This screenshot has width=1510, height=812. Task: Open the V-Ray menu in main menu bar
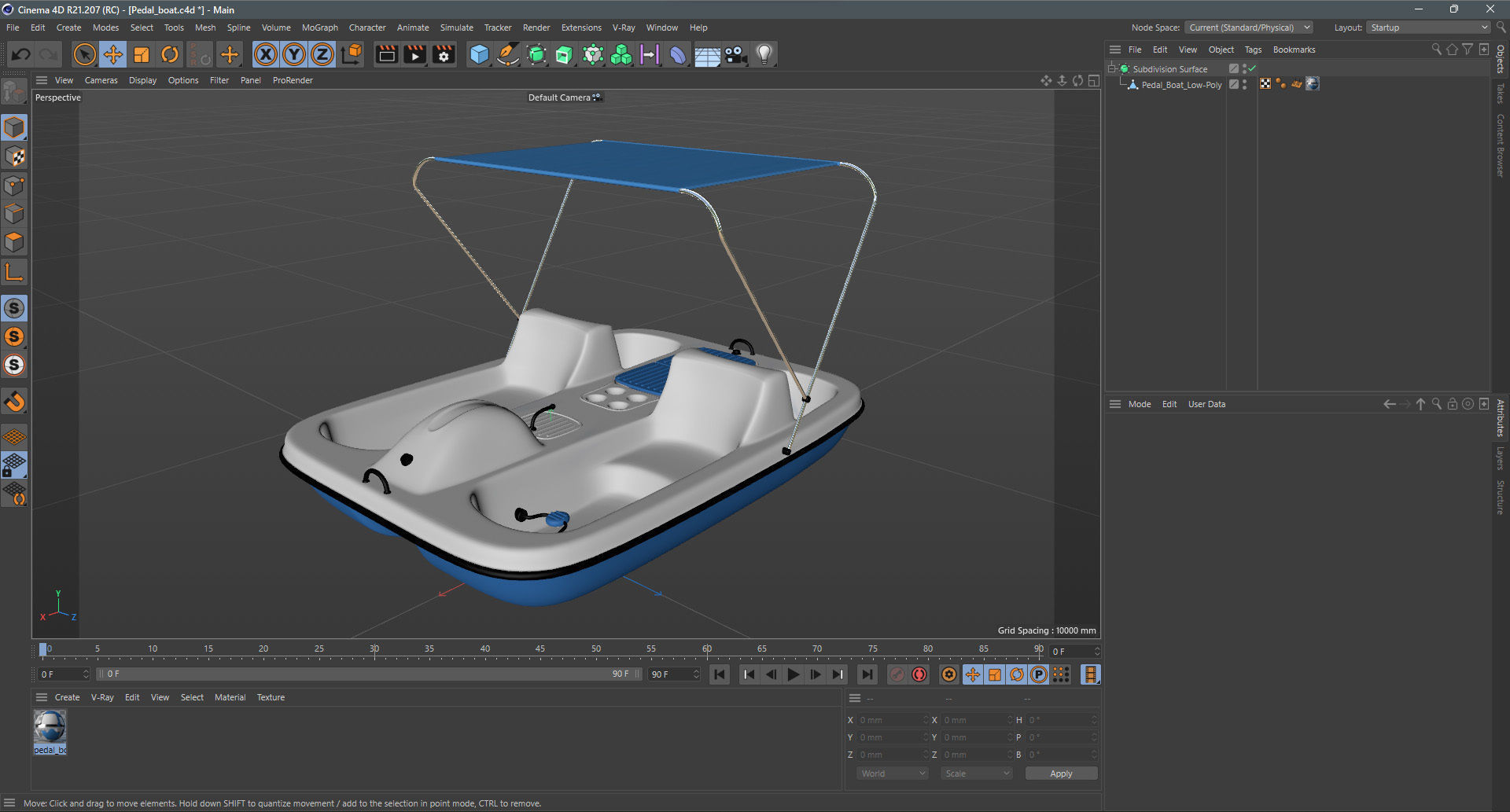tap(624, 28)
